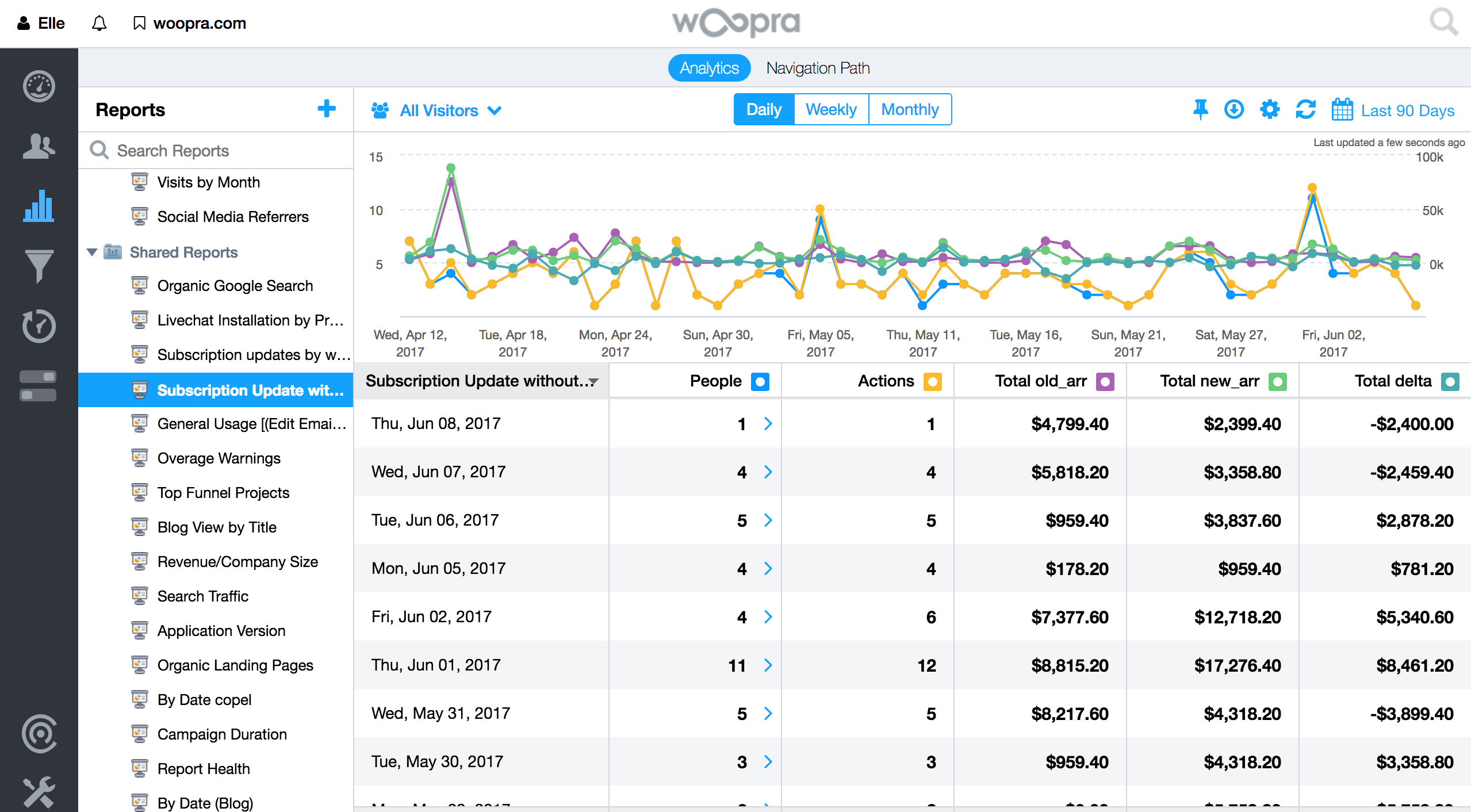Open the people profiles sidebar icon
The height and width of the screenshot is (812, 1471).
(39, 146)
